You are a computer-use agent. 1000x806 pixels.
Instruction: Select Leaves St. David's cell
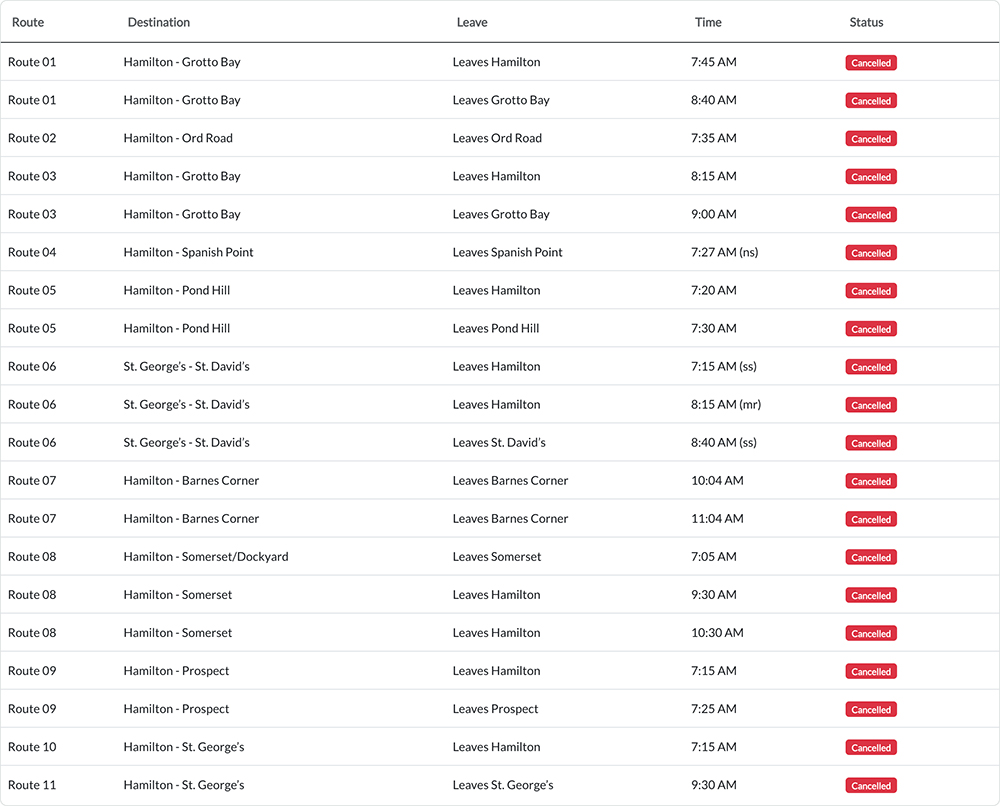point(499,442)
